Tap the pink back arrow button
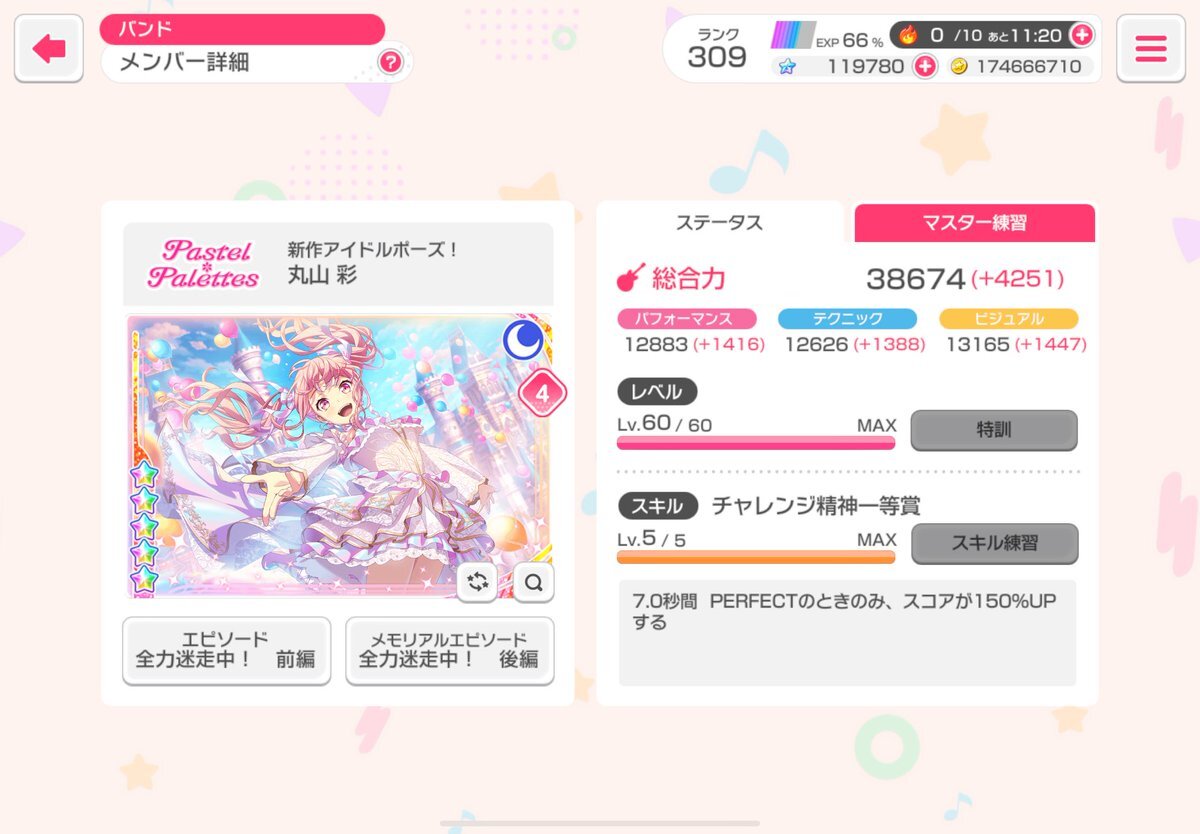This screenshot has height=834, width=1200. point(48,48)
